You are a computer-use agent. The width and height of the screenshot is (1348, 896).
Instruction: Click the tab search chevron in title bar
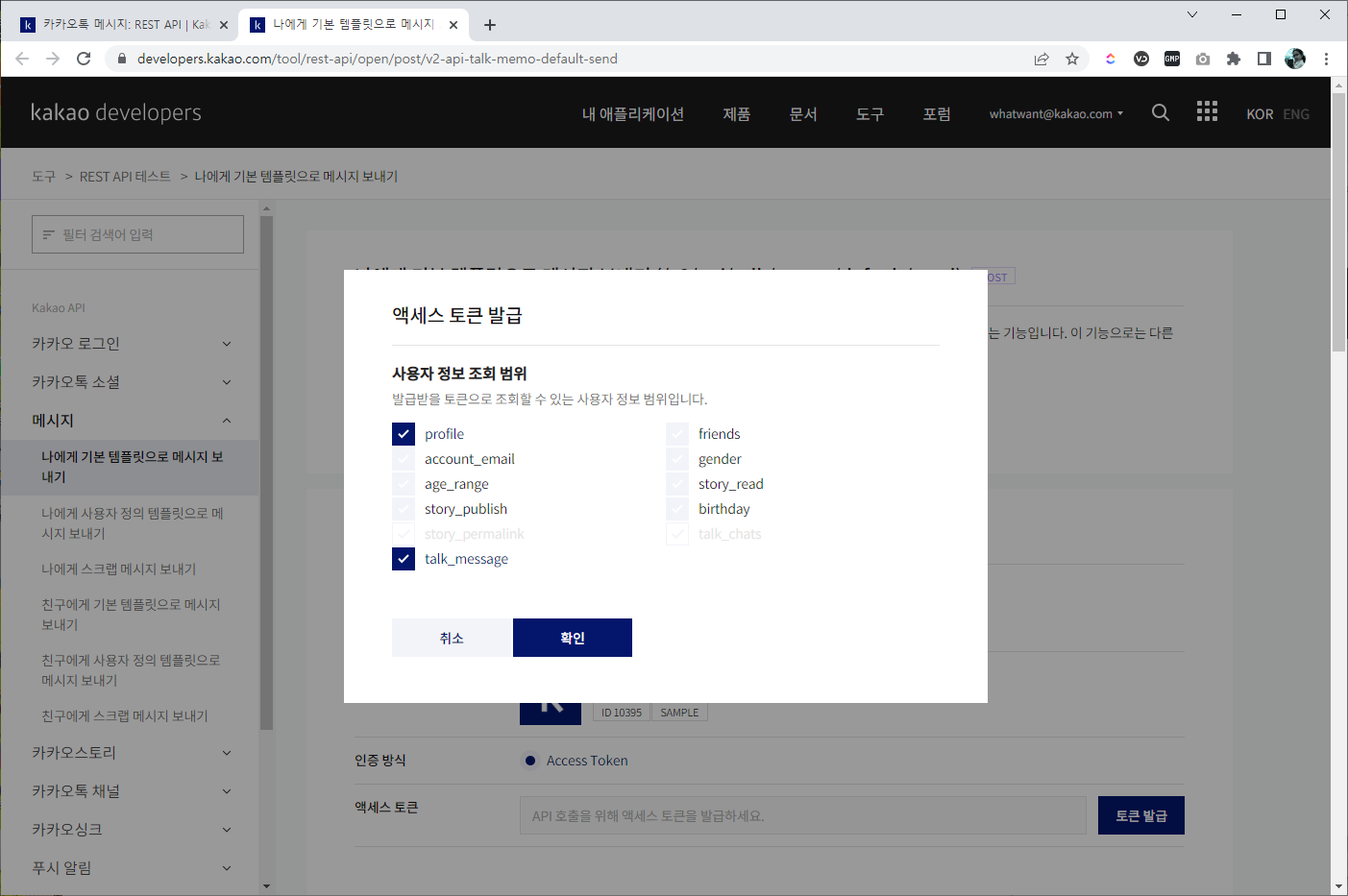pos(1192,14)
